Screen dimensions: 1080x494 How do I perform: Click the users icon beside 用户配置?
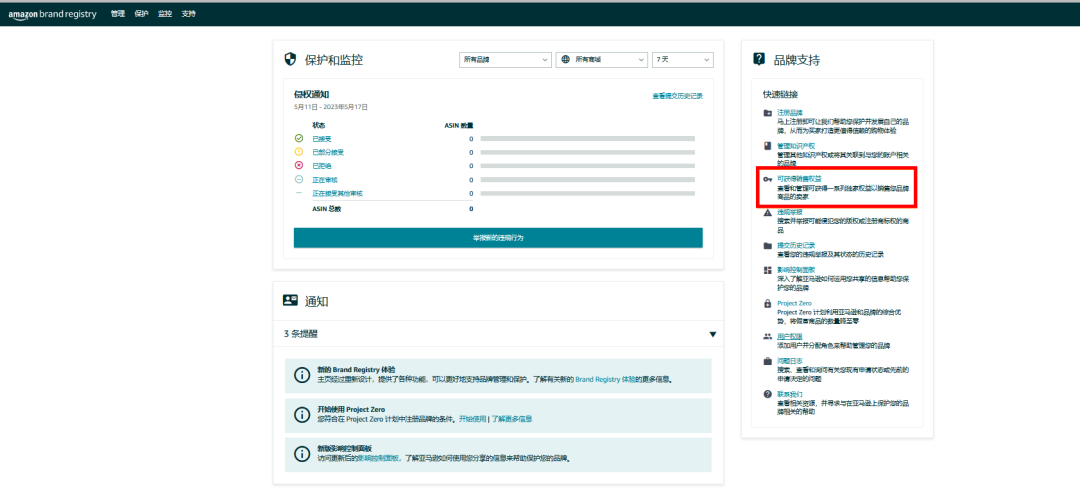pyautogui.click(x=767, y=336)
